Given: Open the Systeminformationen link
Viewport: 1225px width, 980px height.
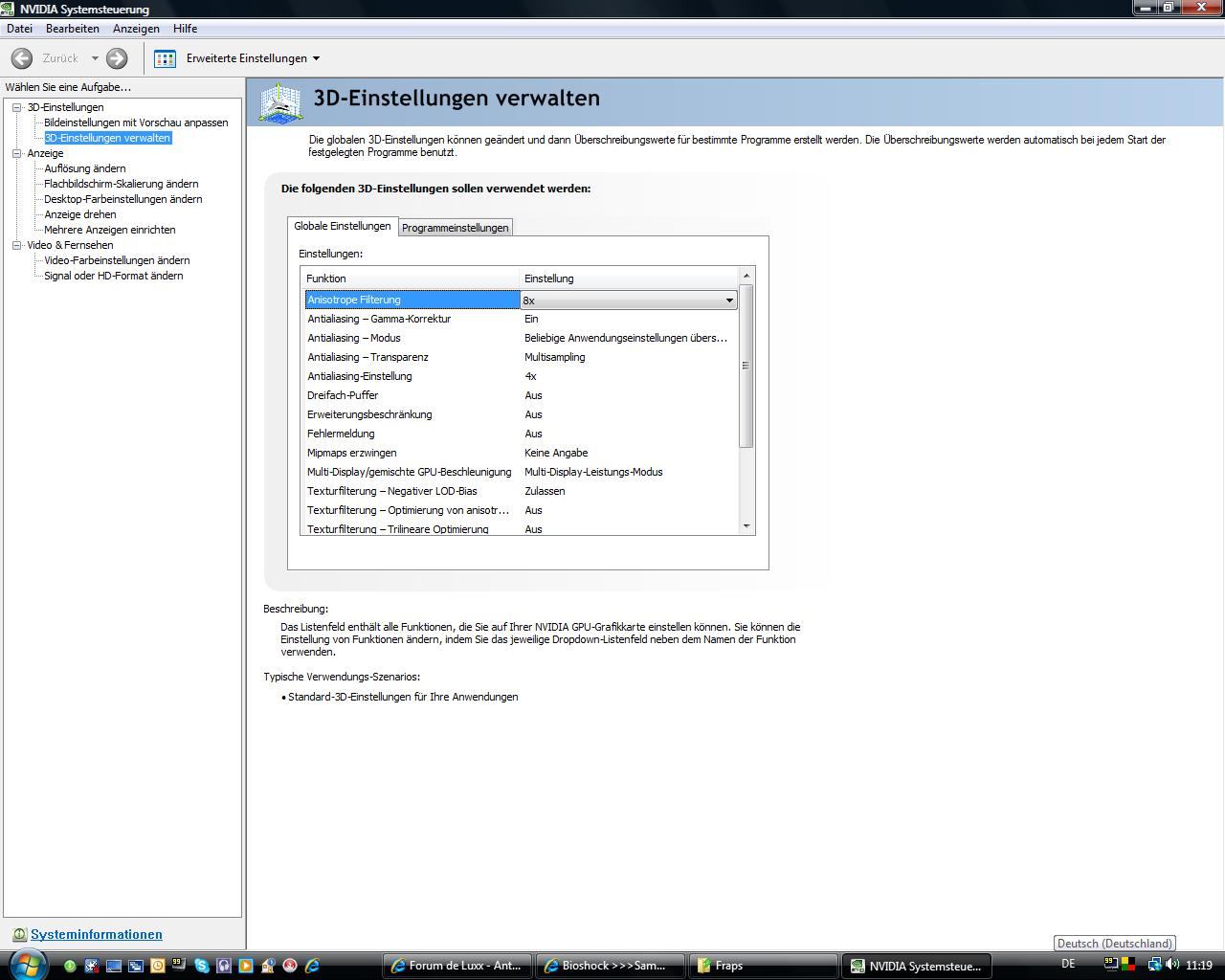Looking at the screenshot, I should point(97,935).
